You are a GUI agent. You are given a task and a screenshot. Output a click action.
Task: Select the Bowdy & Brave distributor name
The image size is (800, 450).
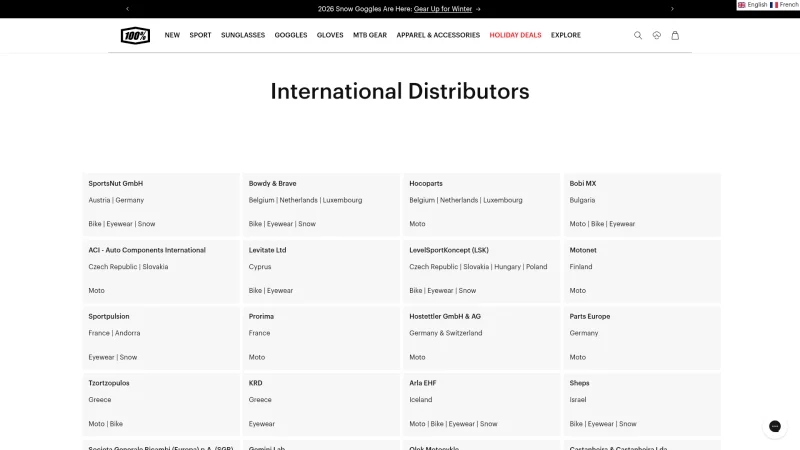[272, 183]
